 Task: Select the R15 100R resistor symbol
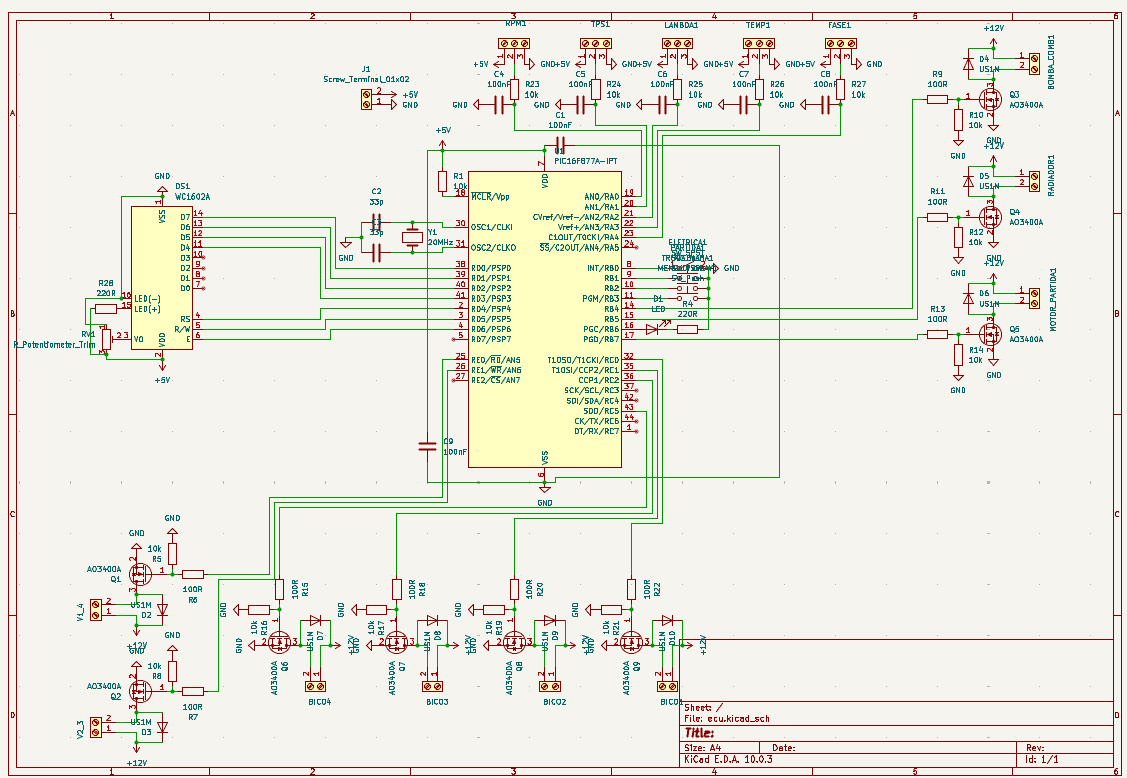click(280, 590)
